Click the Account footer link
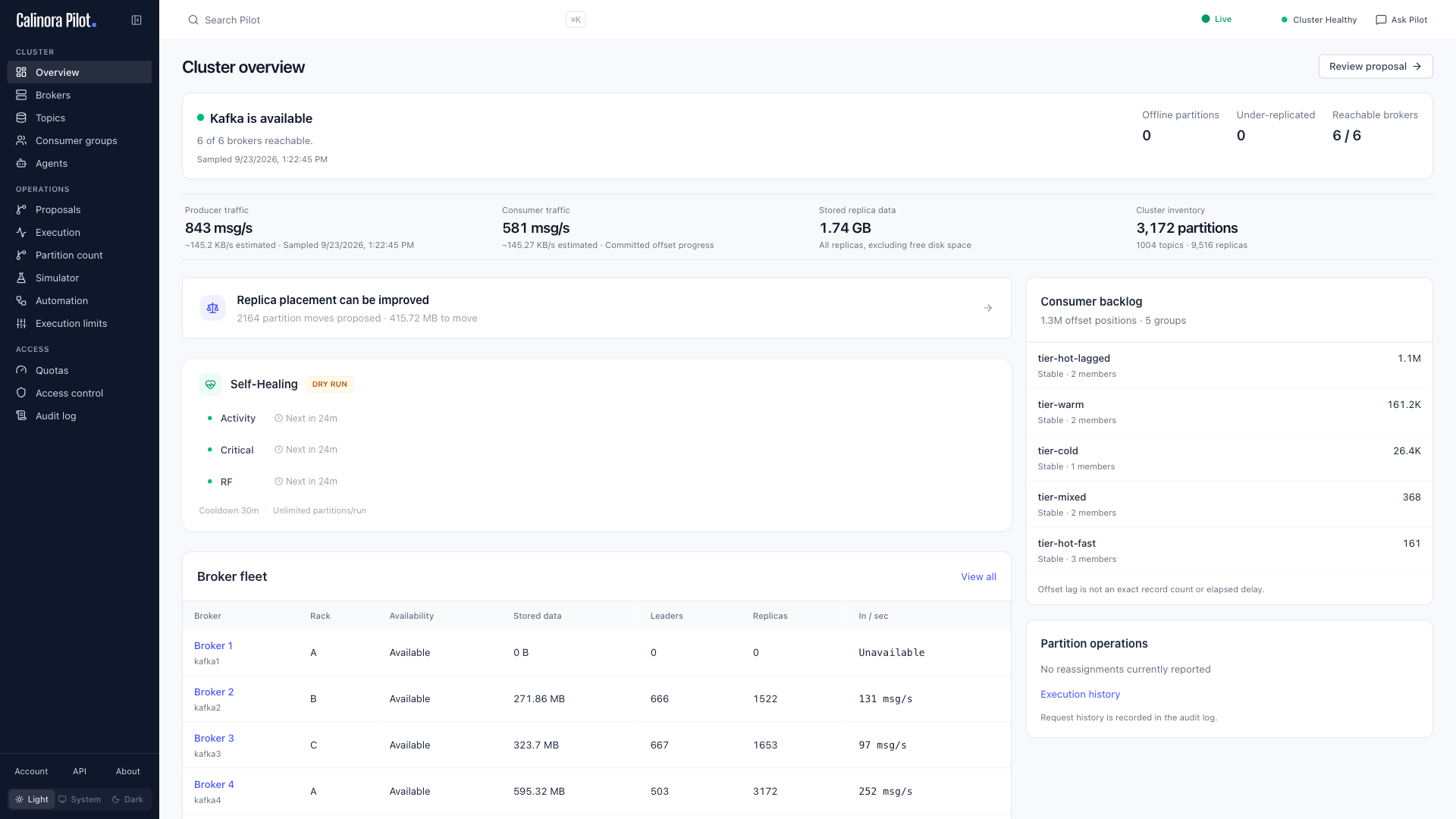Screen dimensions: 1456x819 click(x=31, y=771)
